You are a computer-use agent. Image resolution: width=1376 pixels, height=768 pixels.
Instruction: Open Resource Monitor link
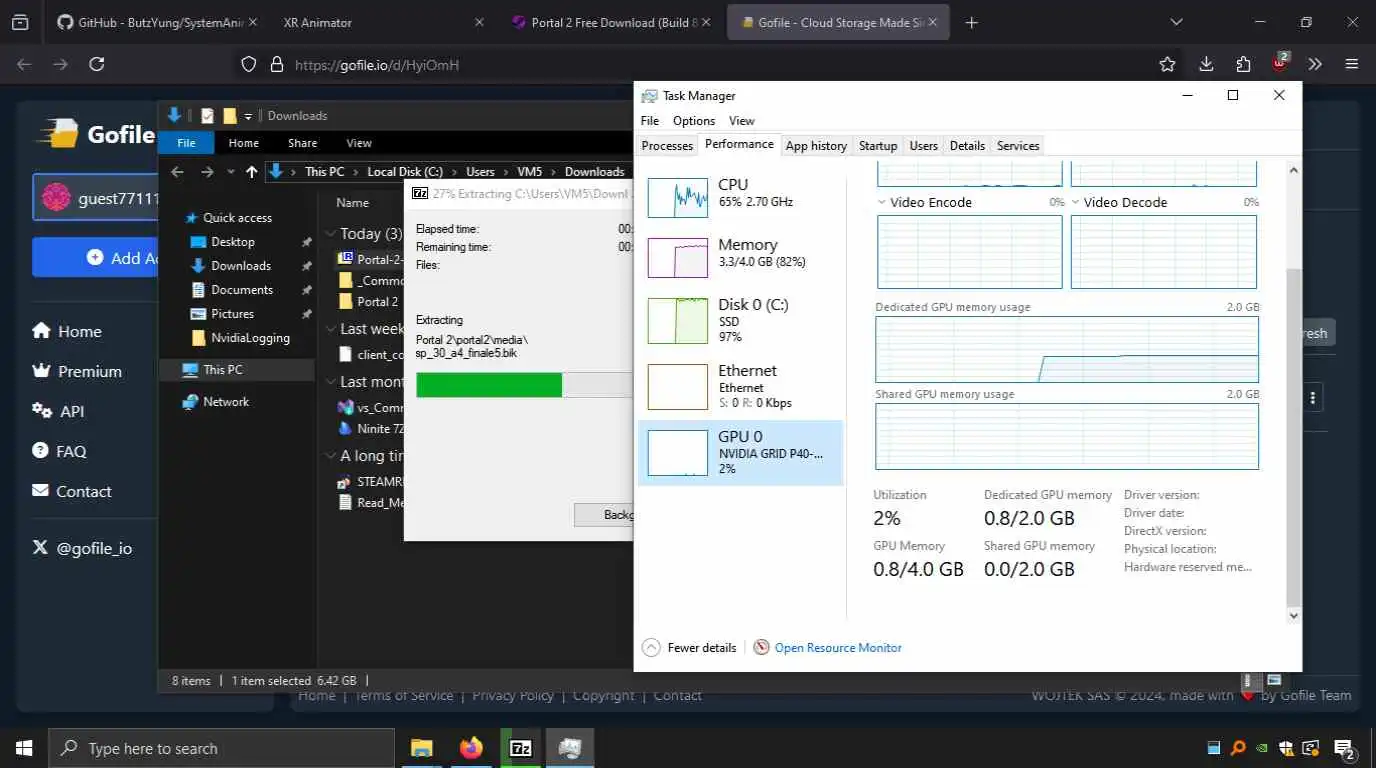coord(838,648)
